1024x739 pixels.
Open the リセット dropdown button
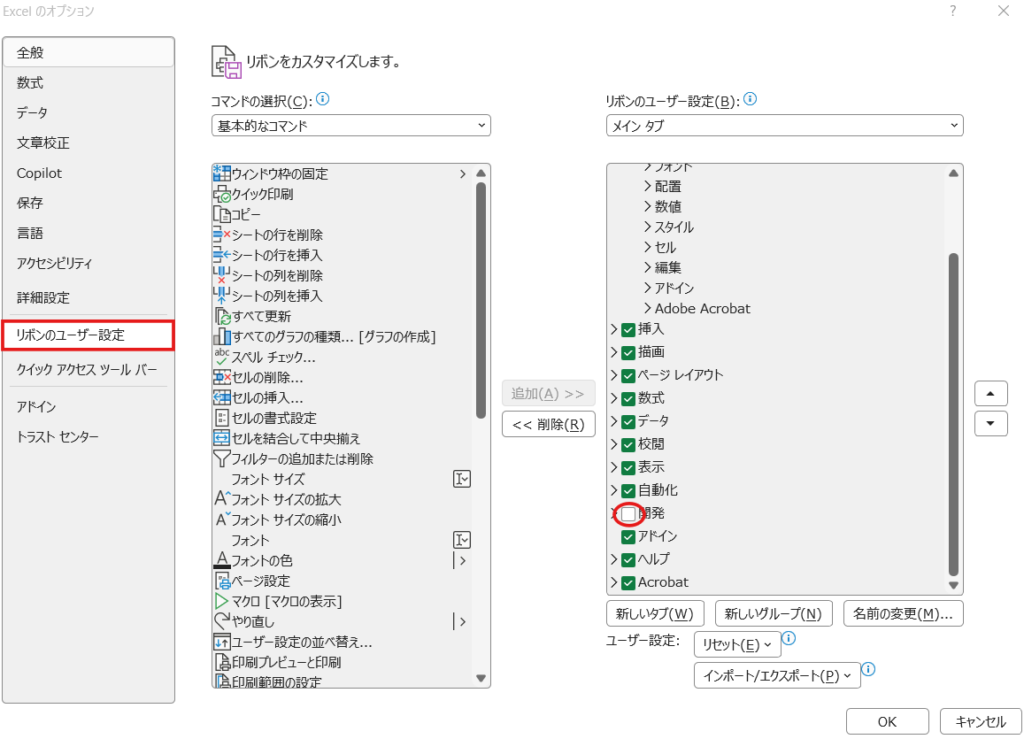click(x=737, y=644)
